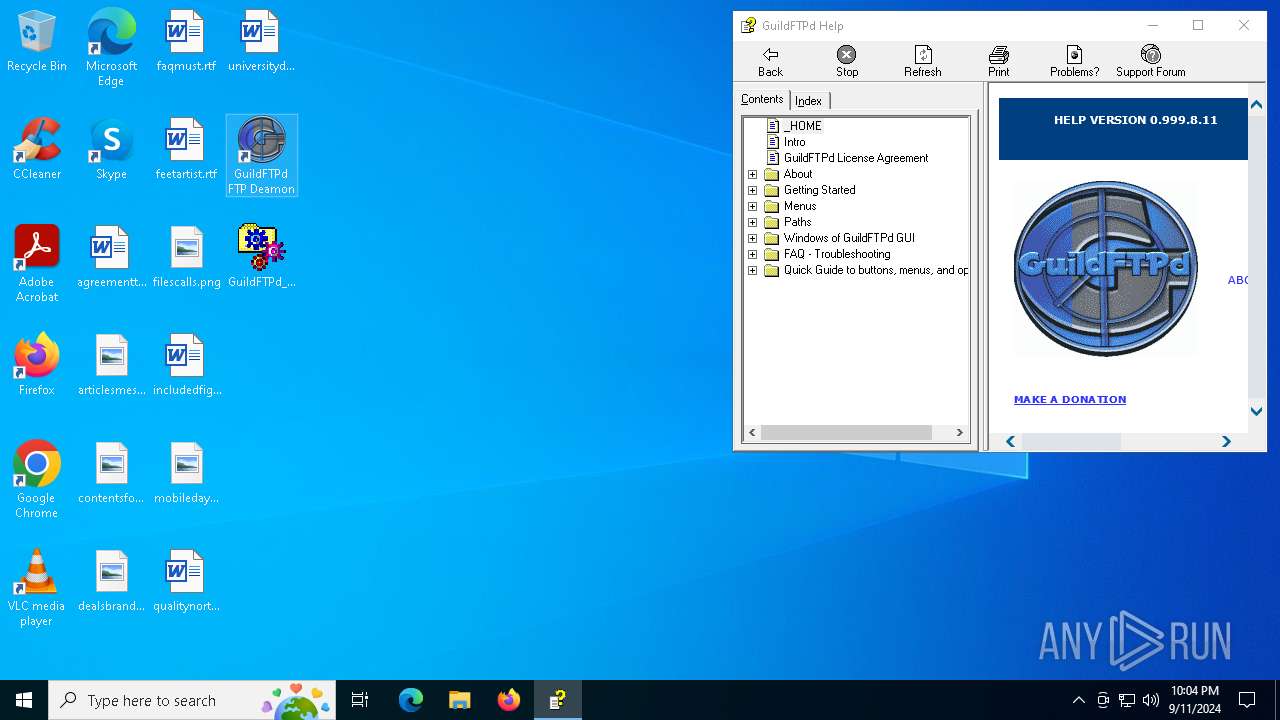The image size is (1280, 720).
Task: Open Task View from the taskbar
Action: point(360,700)
